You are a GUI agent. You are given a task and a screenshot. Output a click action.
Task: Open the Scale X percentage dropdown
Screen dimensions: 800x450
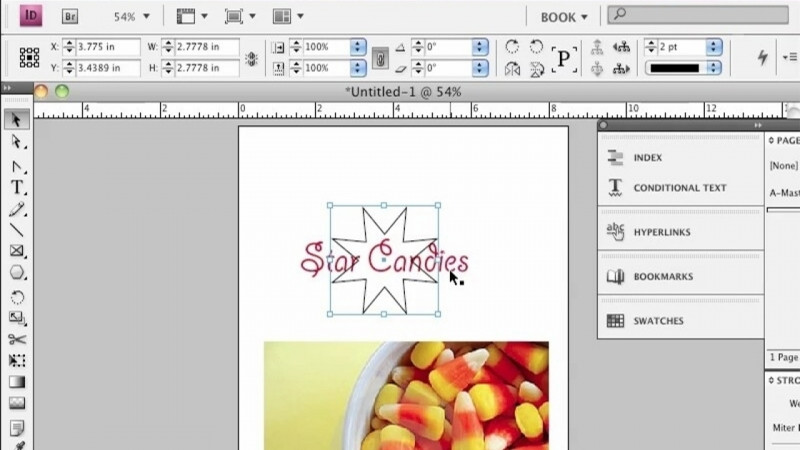pyautogui.click(x=358, y=47)
